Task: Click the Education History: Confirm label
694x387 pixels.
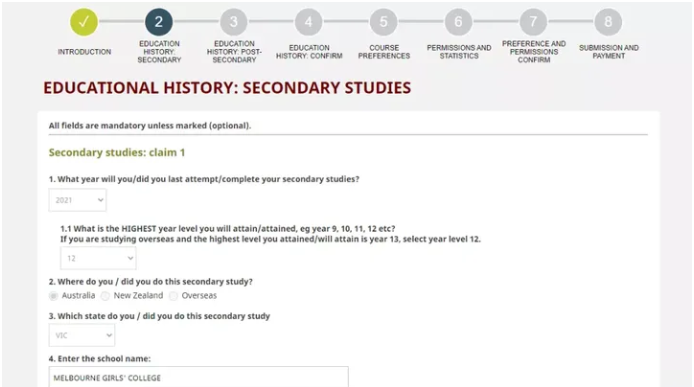Action: [309, 52]
